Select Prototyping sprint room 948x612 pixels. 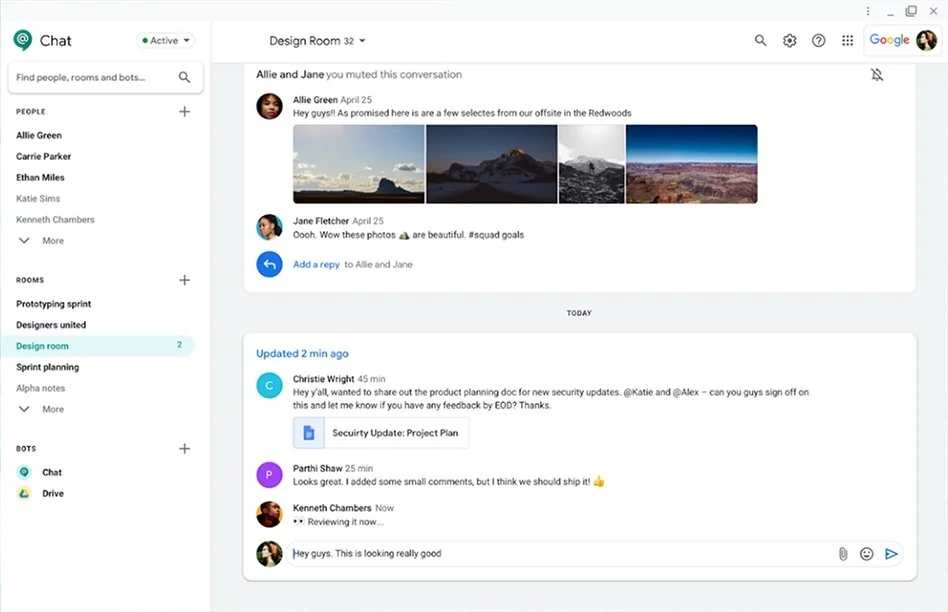coord(53,304)
